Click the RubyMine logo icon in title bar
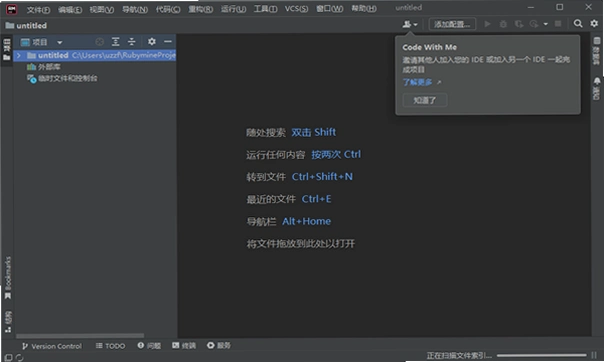 pyautogui.click(x=12, y=9)
